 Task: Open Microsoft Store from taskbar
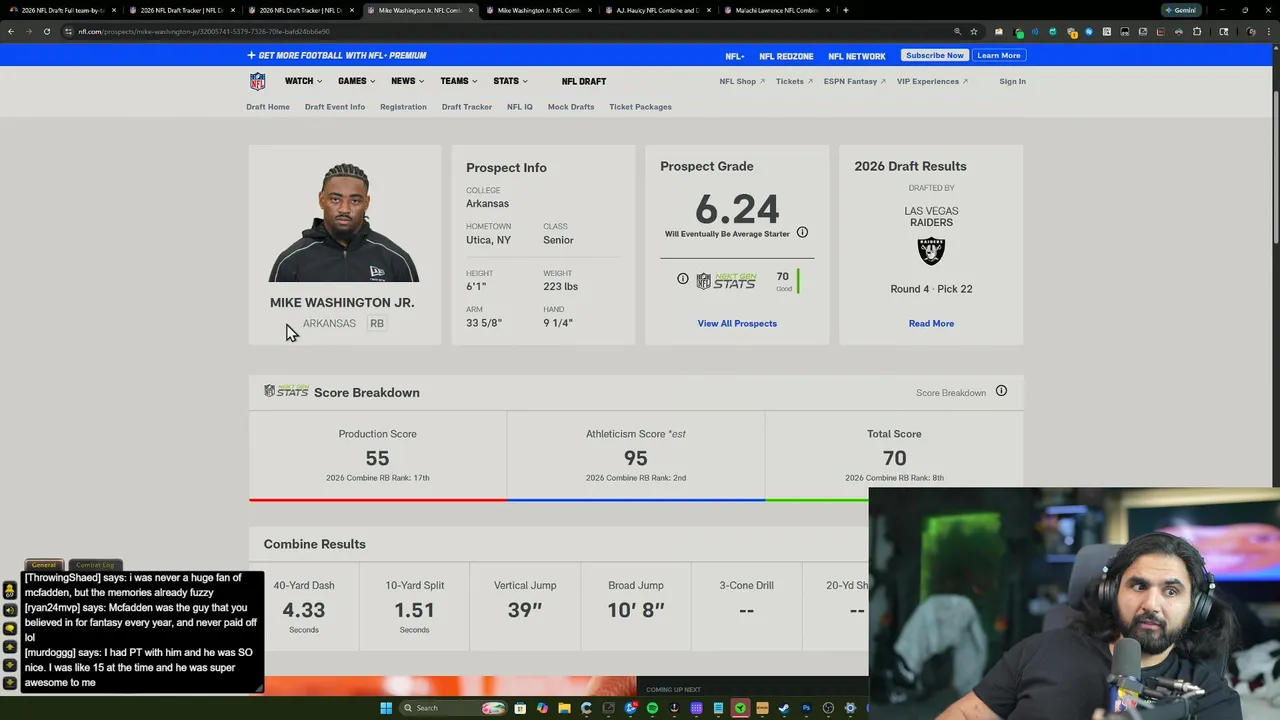(x=520, y=708)
